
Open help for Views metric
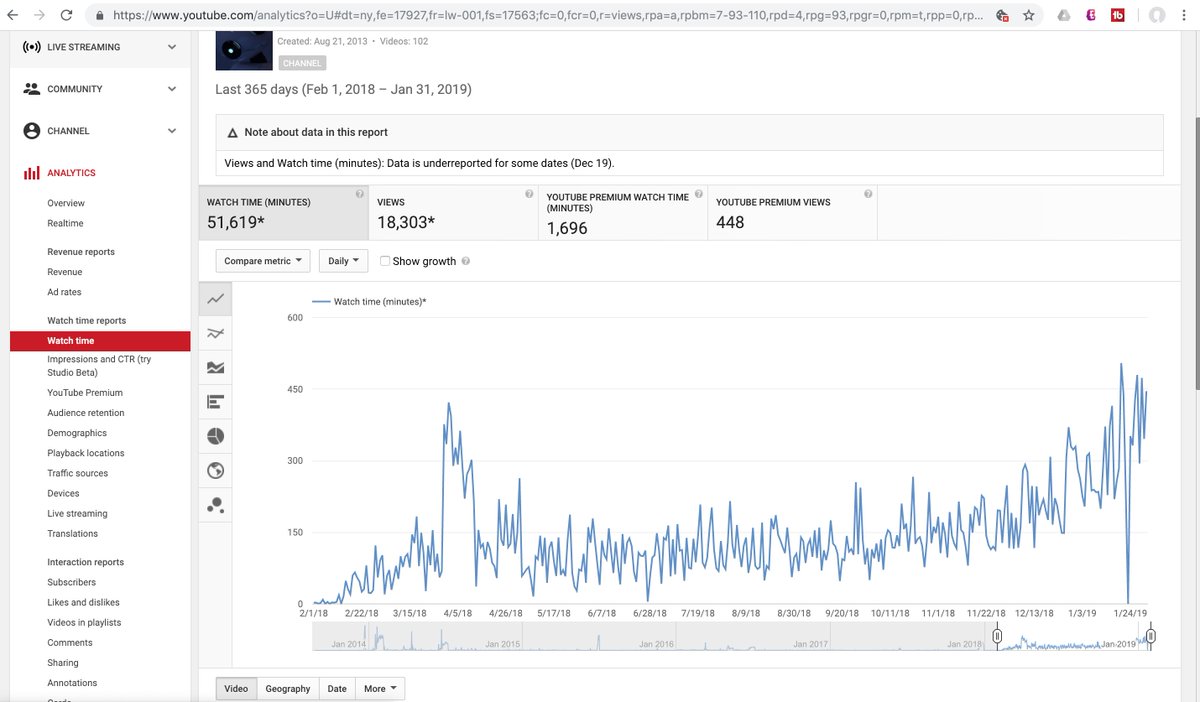pyautogui.click(x=529, y=194)
